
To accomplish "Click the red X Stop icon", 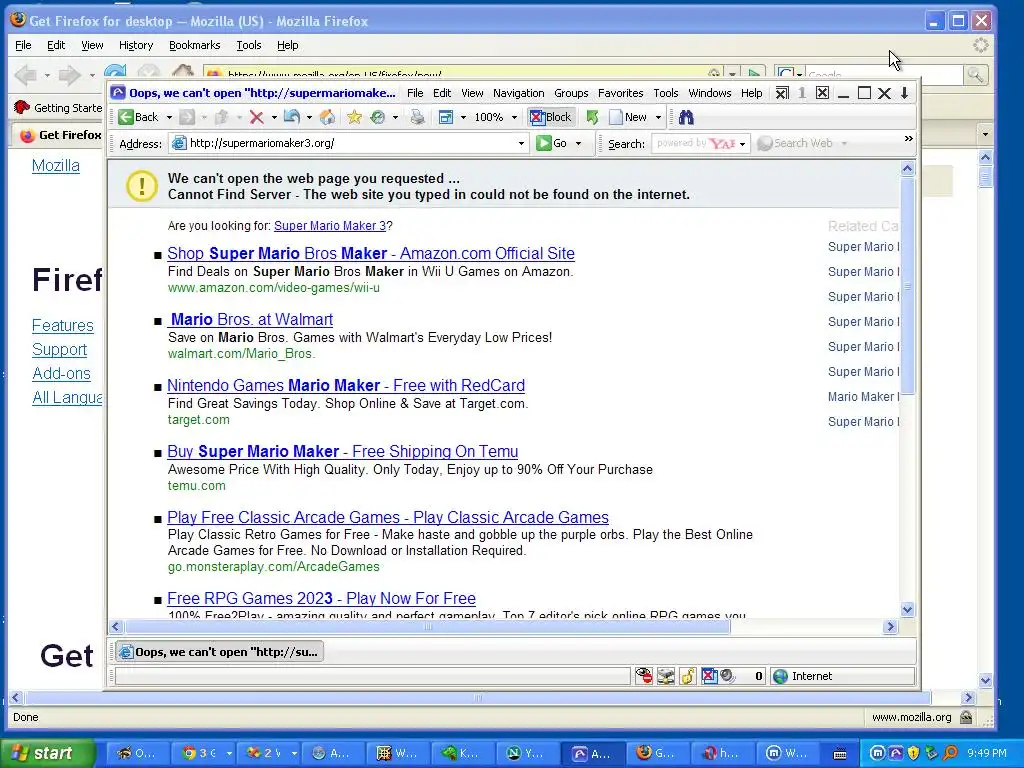I will 257,117.
